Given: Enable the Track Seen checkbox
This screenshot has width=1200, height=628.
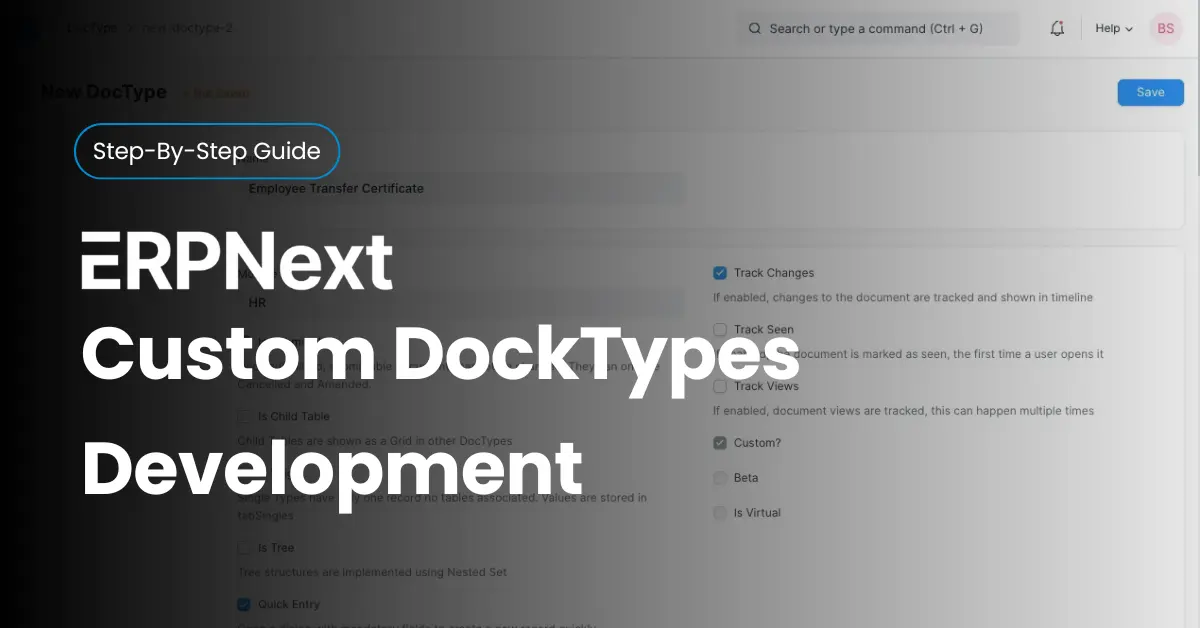Looking at the screenshot, I should pos(720,329).
